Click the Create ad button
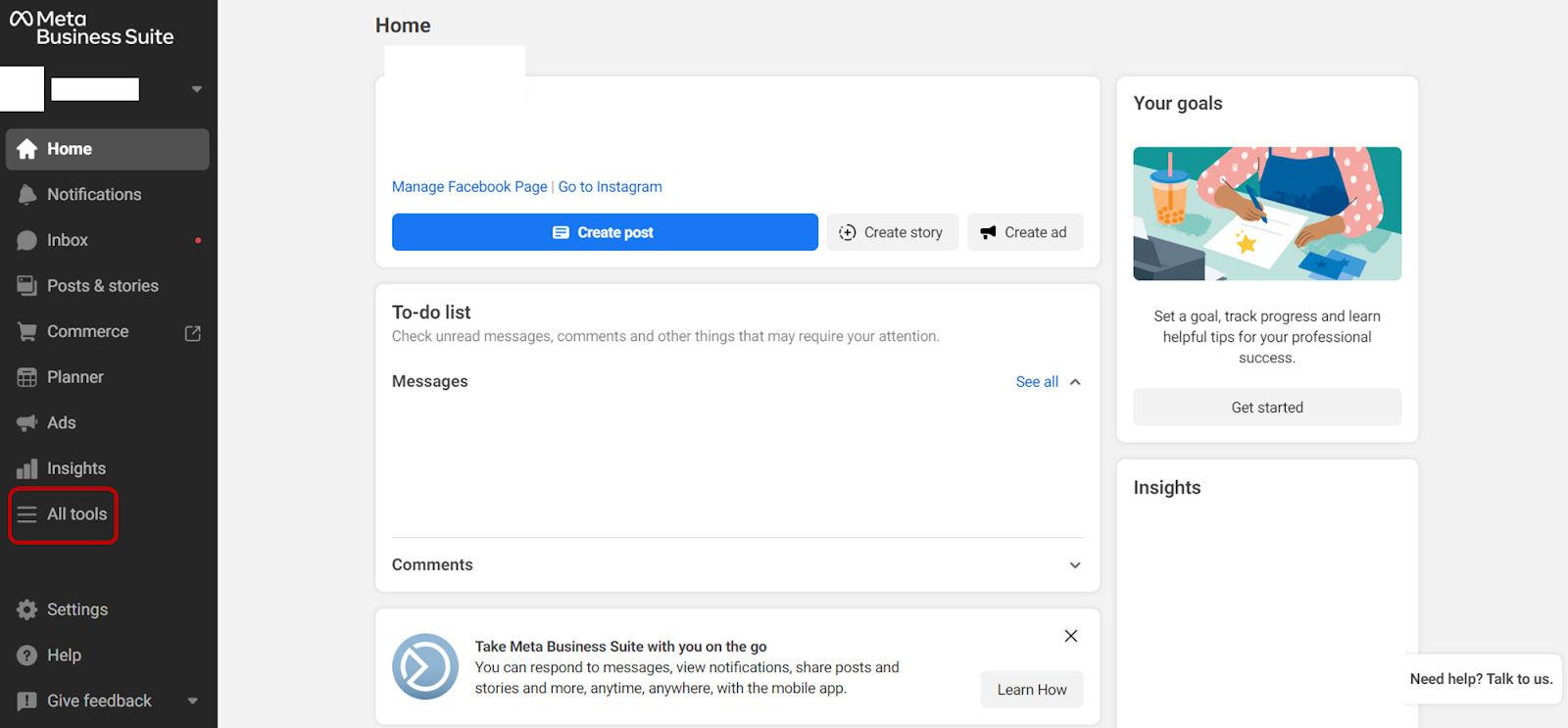The width and height of the screenshot is (1568, 728). 1025,232
